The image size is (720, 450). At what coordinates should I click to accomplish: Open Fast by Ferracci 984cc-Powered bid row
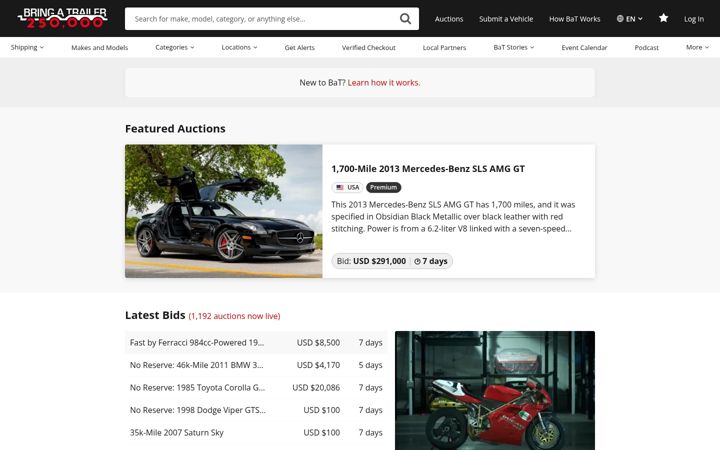pyautogui.click(x=256, y=343)
